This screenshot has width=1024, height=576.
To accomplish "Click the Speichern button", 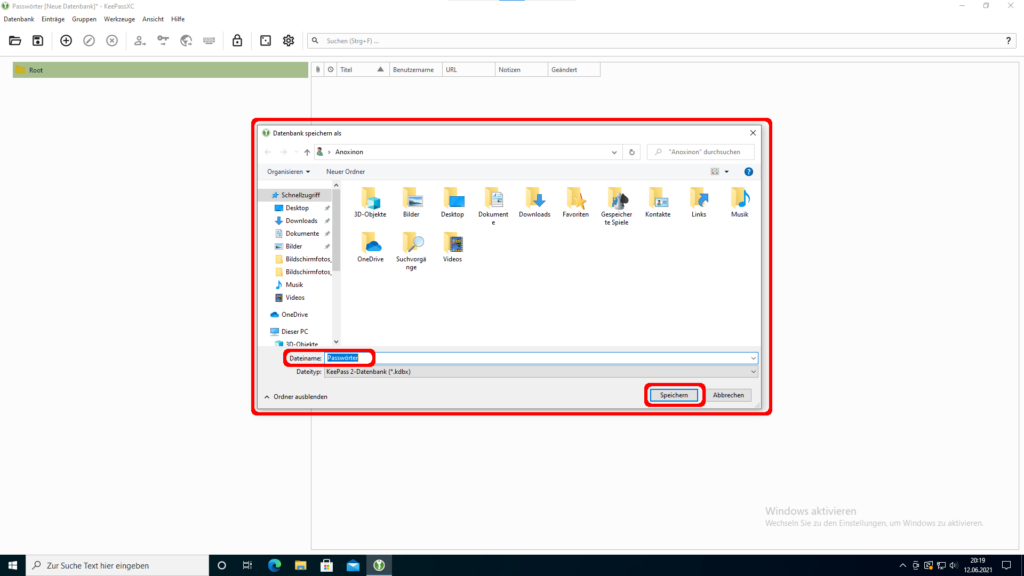I will coord(674,395).
